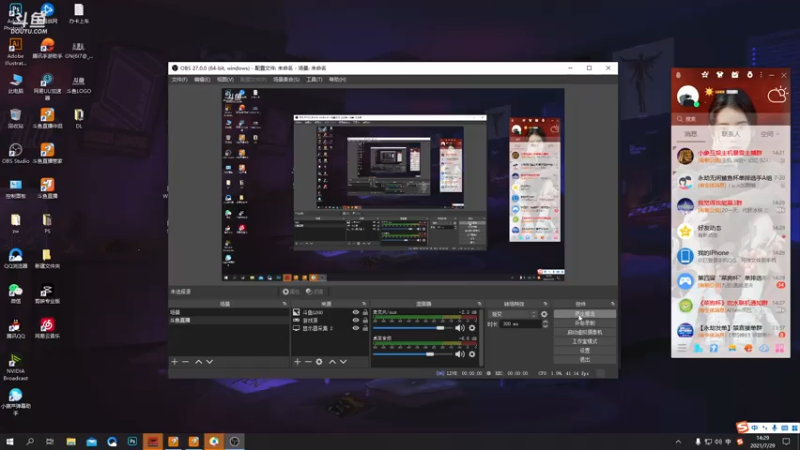Viewport: 800px width, 450px height.
Task: Open desktop audio settings gear
Action: 472,354
